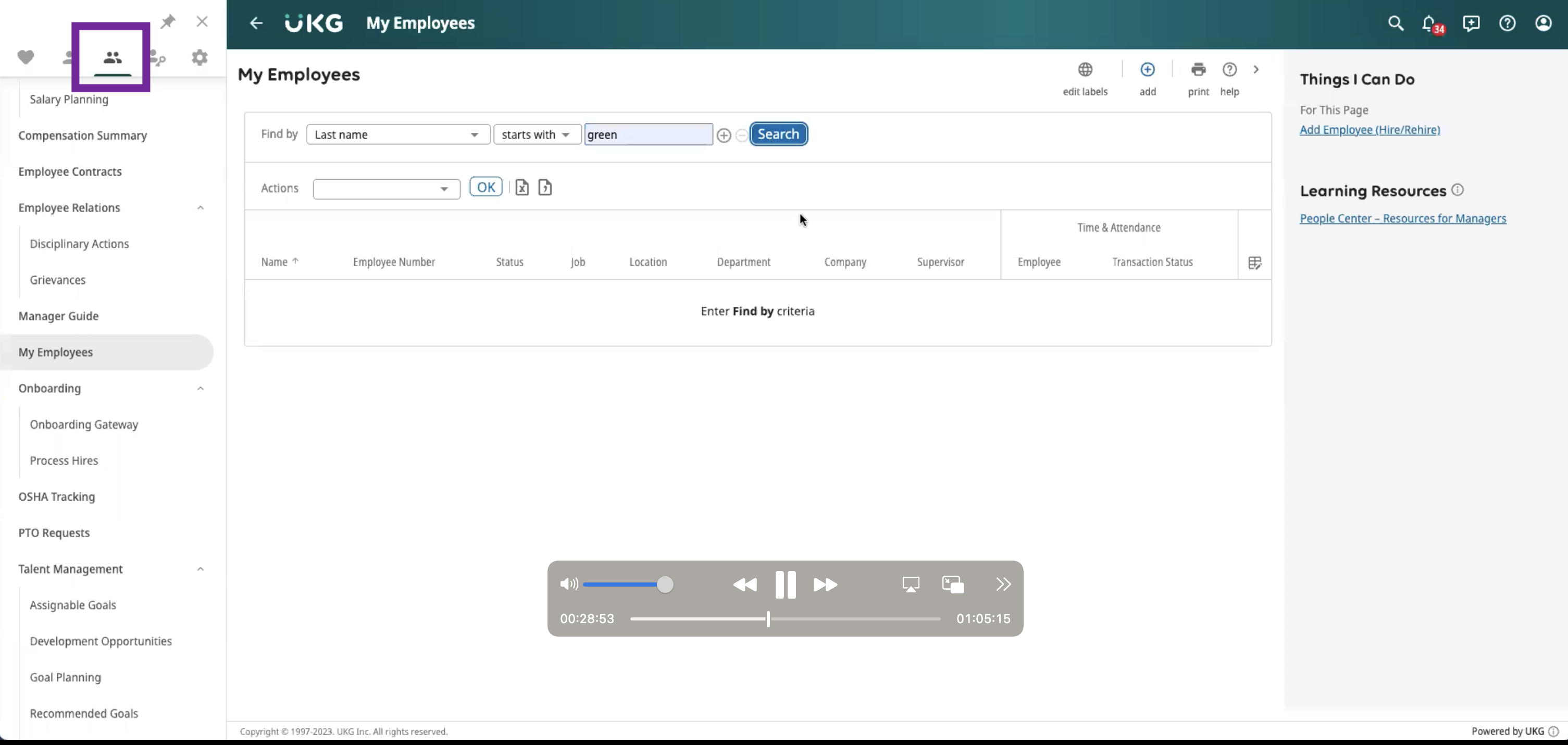The width and height of the screenshot is (1568, 745).
Task: Click the Powered by UKG info icon
Action: click(x=1553, y=731)
